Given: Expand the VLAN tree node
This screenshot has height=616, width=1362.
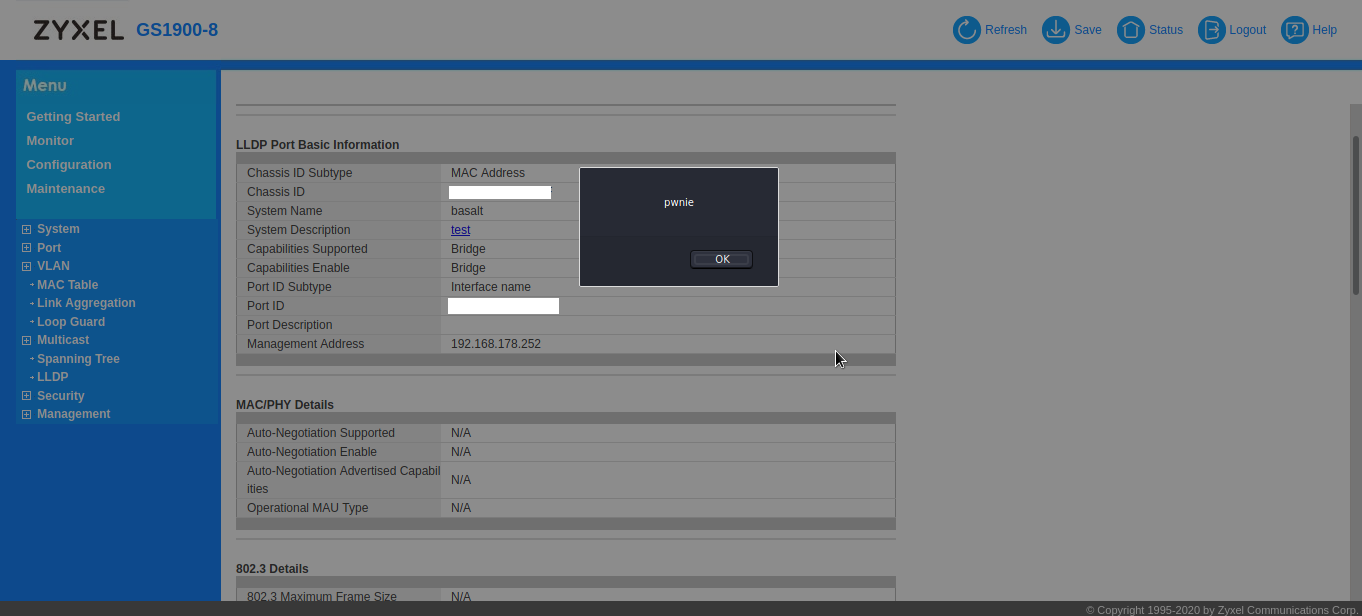Looking at the screenshot, I should pos(27,266).
